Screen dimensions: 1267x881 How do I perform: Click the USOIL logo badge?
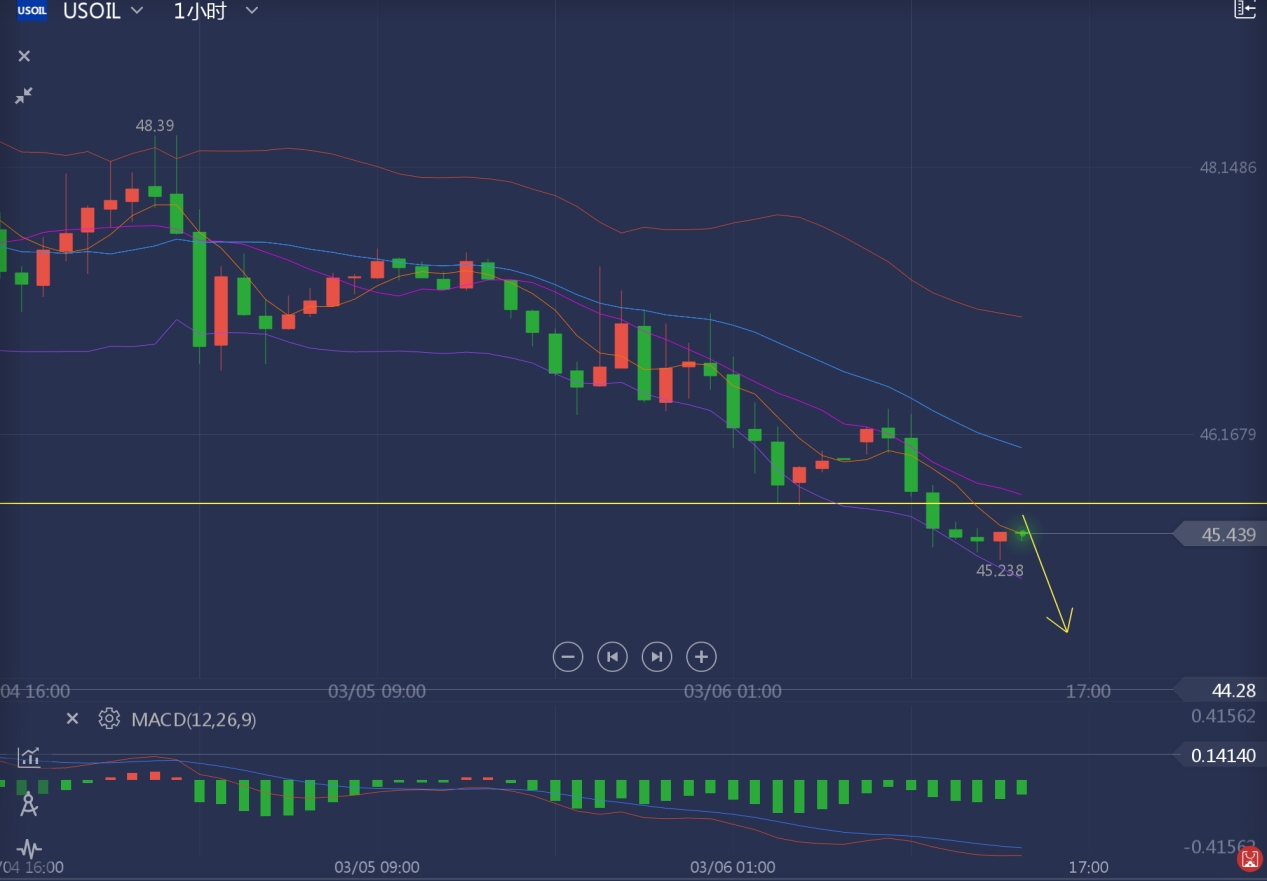(31, 11)
